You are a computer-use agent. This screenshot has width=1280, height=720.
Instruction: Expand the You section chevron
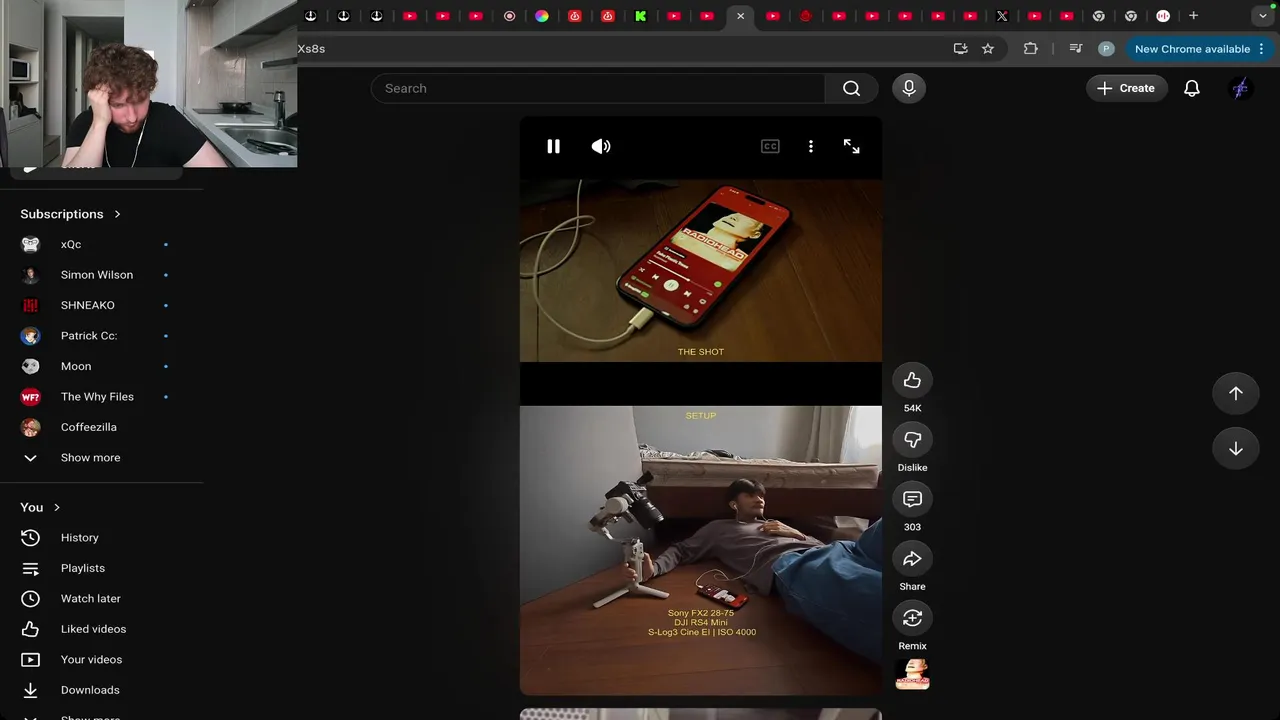(x=56, y=507)
